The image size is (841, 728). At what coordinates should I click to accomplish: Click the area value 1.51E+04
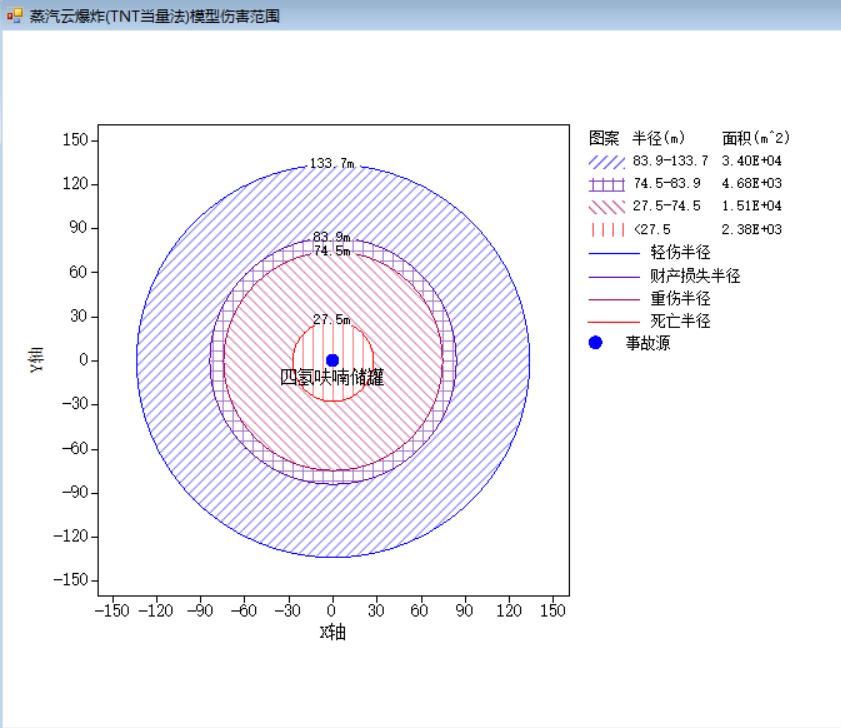click(751, 206)
